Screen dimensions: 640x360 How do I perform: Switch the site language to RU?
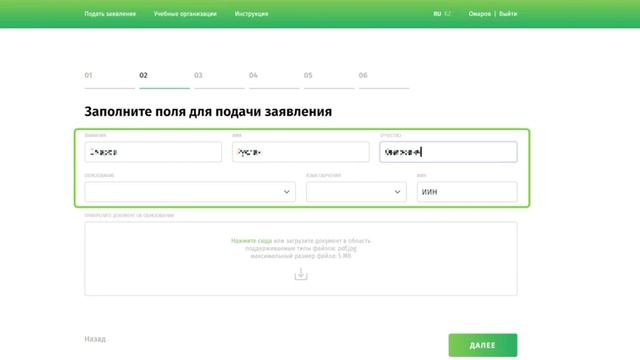pos(437,14)
